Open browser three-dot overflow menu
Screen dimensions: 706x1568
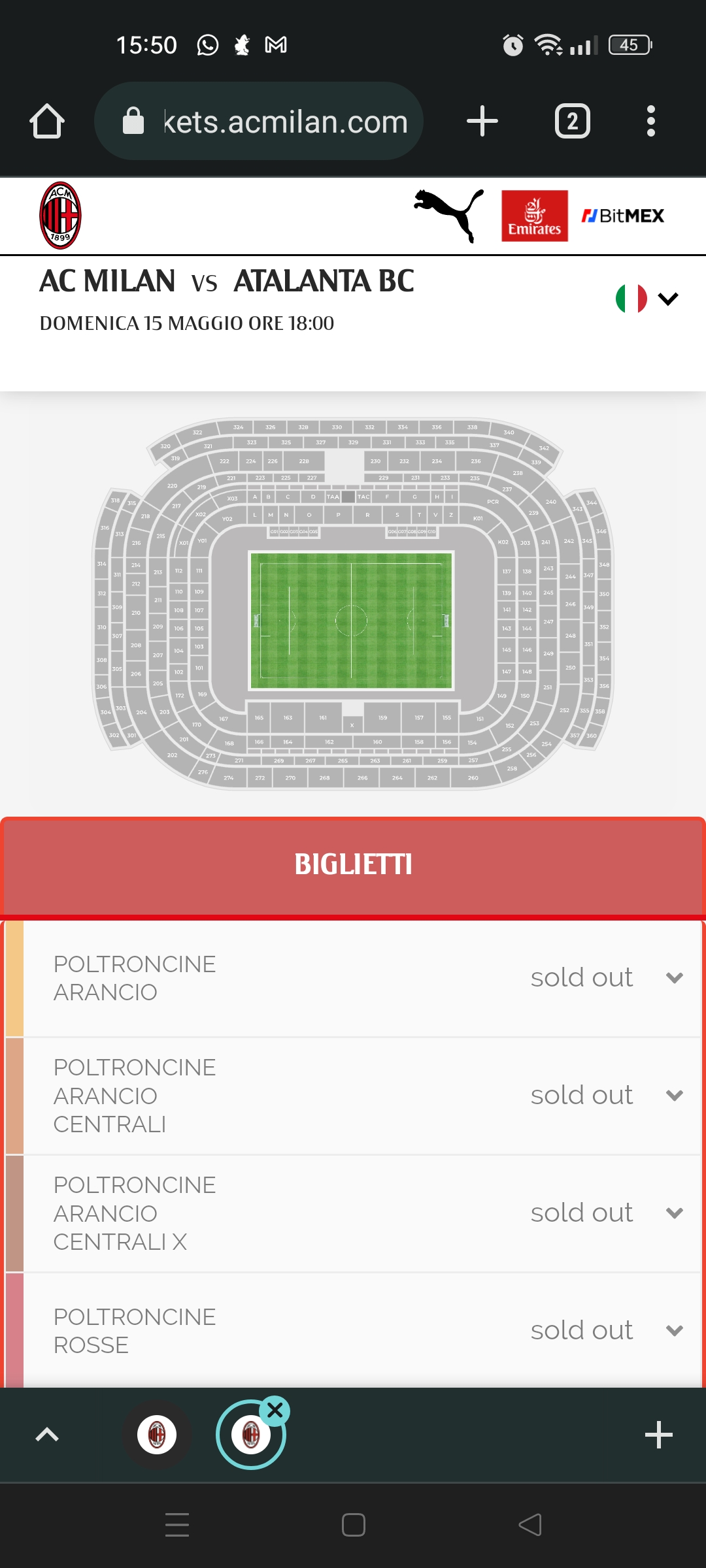point(650,122)
